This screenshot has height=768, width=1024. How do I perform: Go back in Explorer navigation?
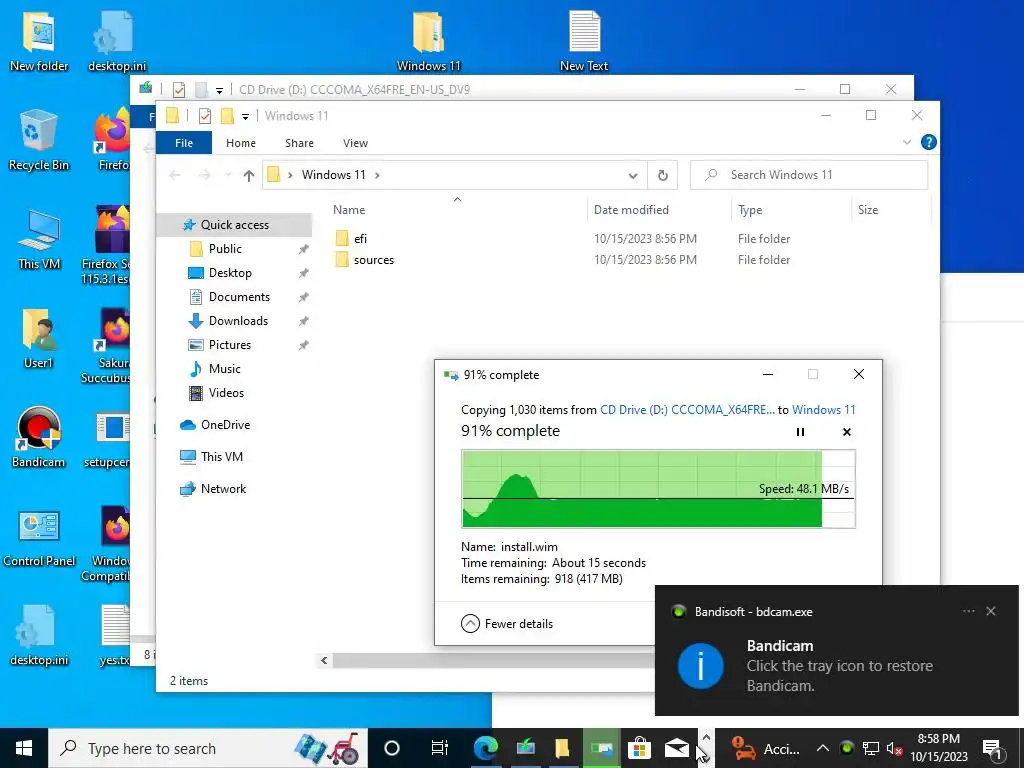[174, 175]
